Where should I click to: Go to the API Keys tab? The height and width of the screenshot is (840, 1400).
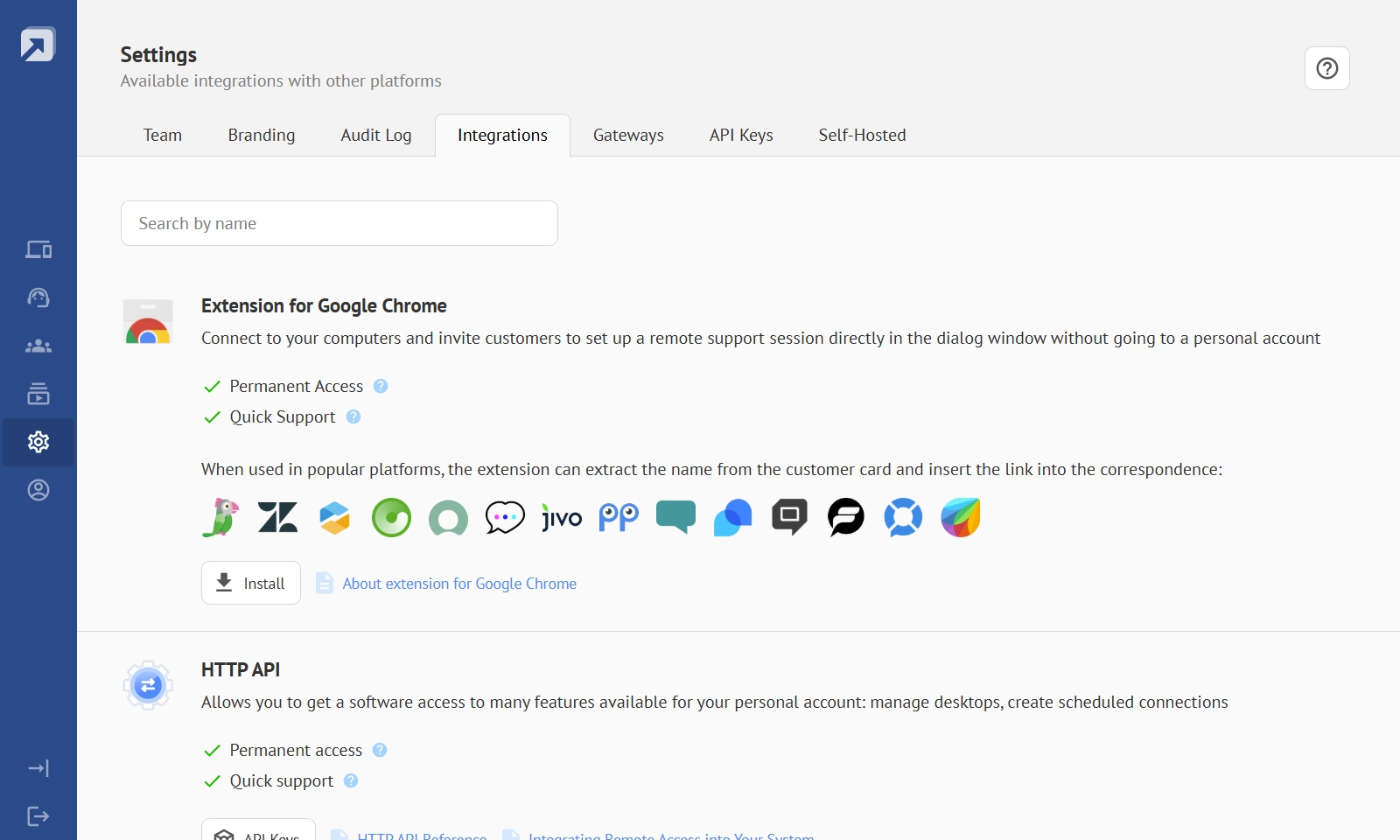(741, 136)
